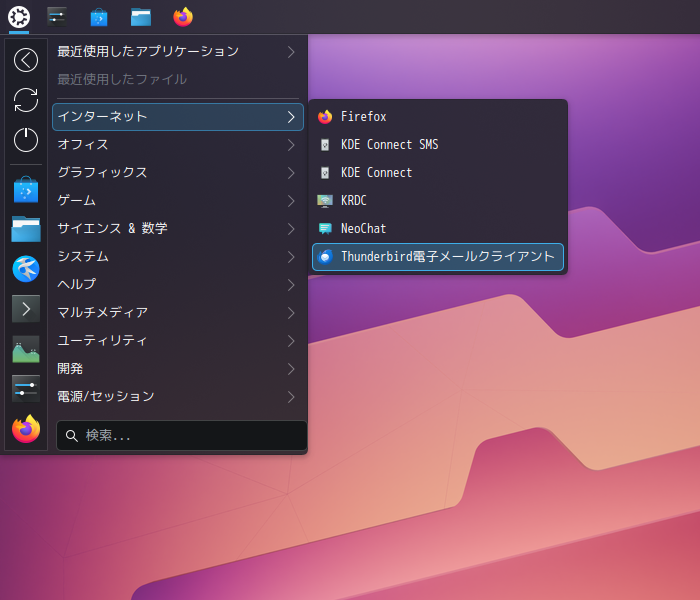Launch Firefox from the Internet submenu
The image size is (700, 600).
point(438,117)
